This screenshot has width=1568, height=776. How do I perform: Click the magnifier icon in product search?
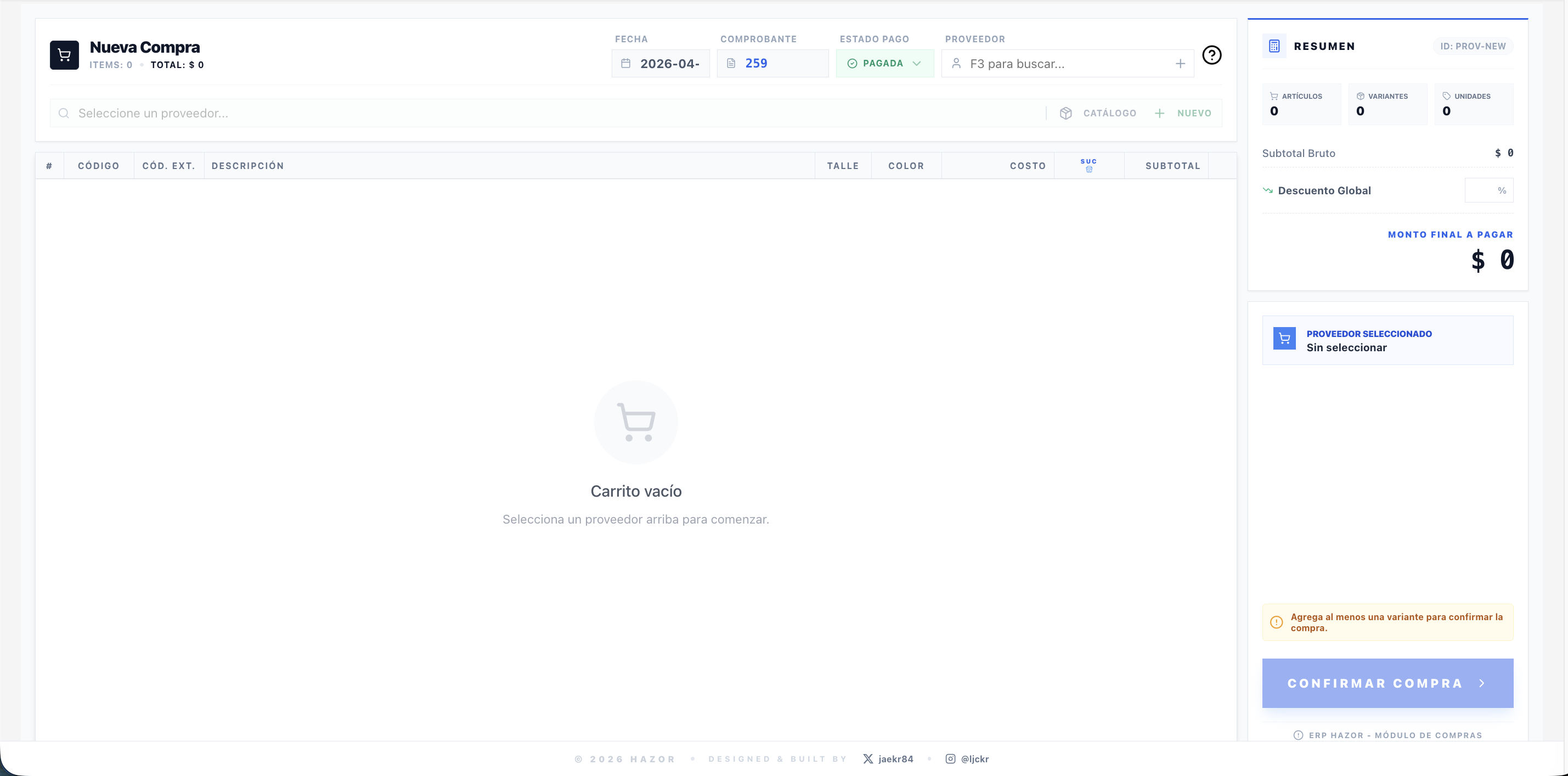point(64,113)
